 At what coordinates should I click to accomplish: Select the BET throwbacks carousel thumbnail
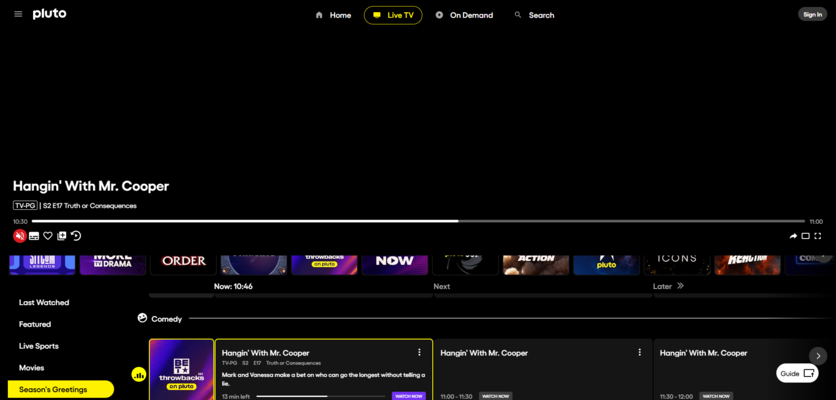324,265
